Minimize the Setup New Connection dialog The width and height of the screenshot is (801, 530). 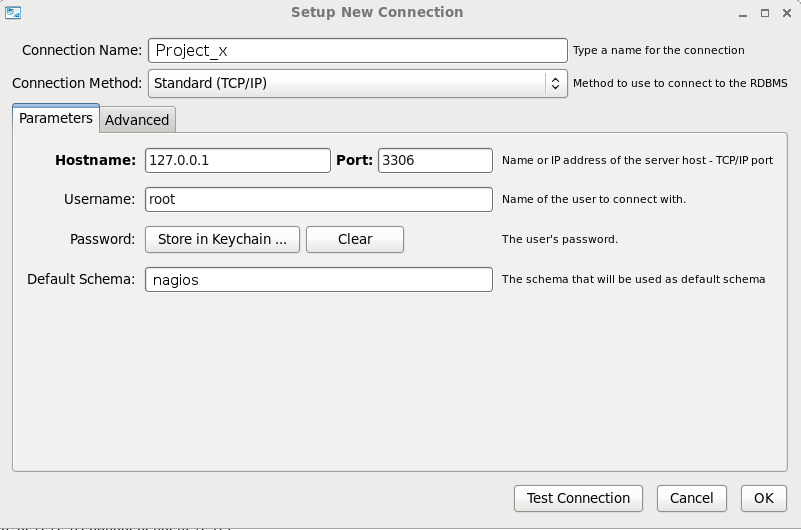point(742,14)
